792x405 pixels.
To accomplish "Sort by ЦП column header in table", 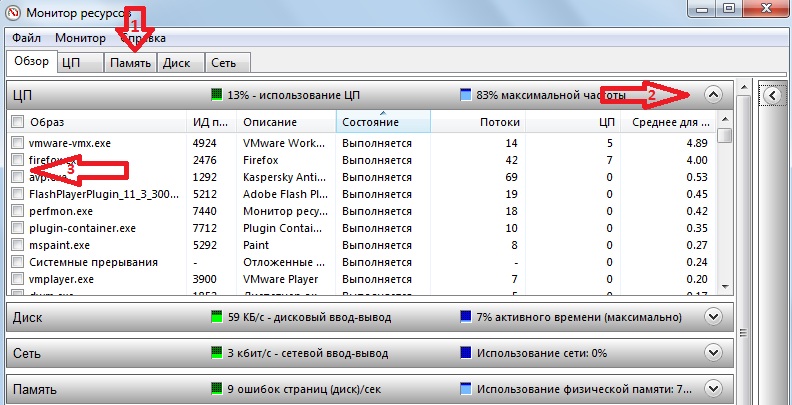I will [x=573, y=122].
